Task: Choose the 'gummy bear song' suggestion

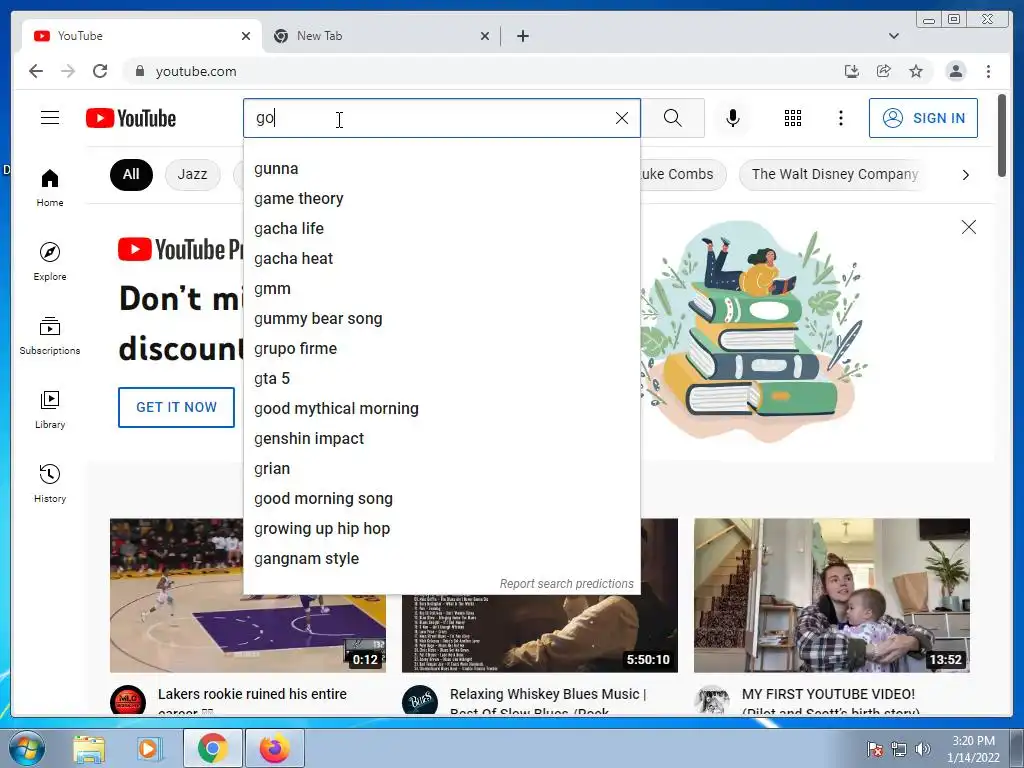Action: click(441, 319)
